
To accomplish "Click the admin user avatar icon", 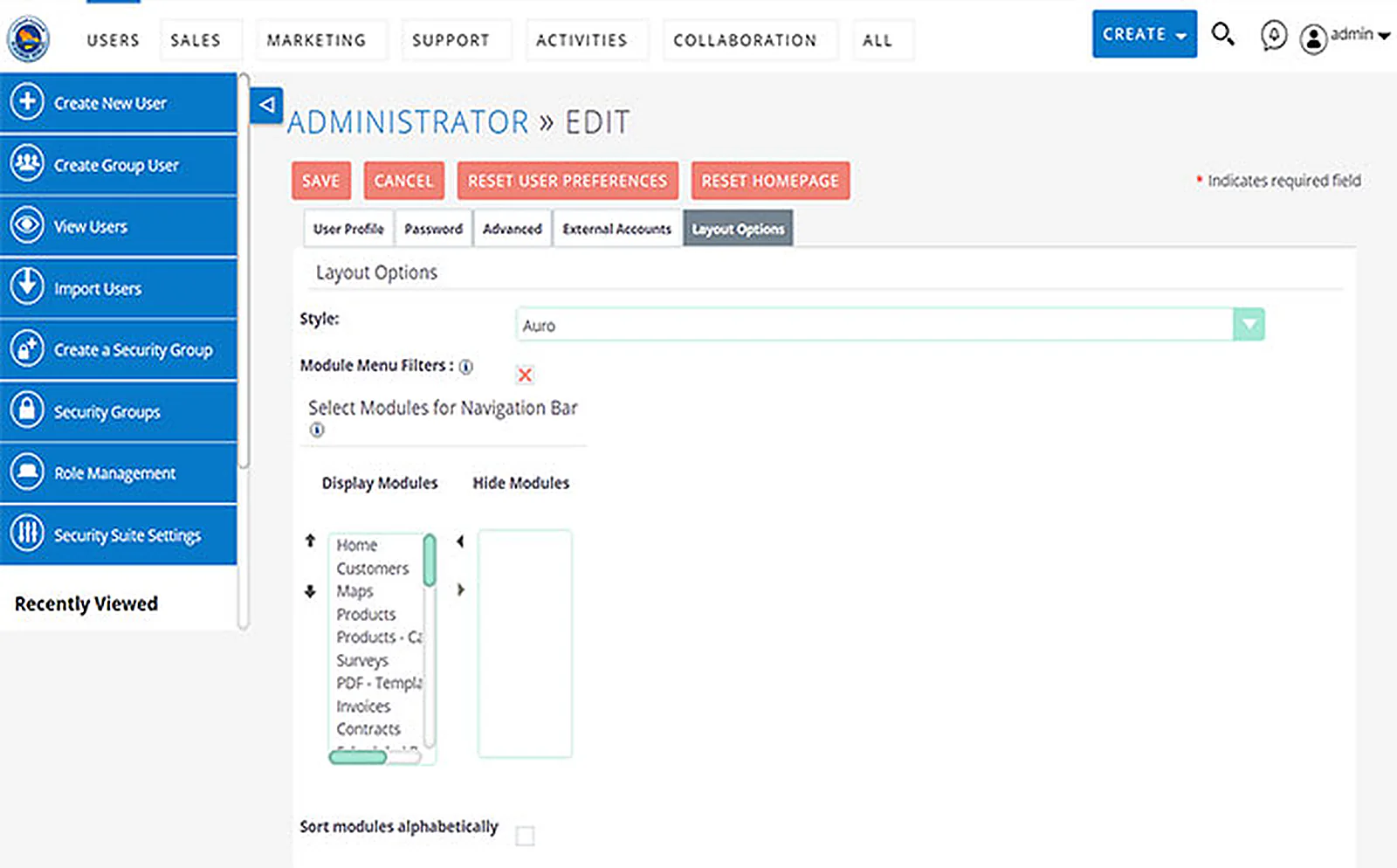I will pos(1313,38).
